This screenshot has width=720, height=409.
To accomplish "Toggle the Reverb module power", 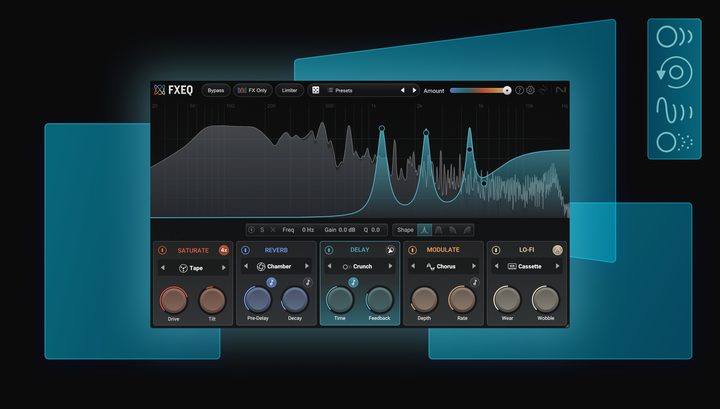I will pyautogui.click(x=246, y=250).
